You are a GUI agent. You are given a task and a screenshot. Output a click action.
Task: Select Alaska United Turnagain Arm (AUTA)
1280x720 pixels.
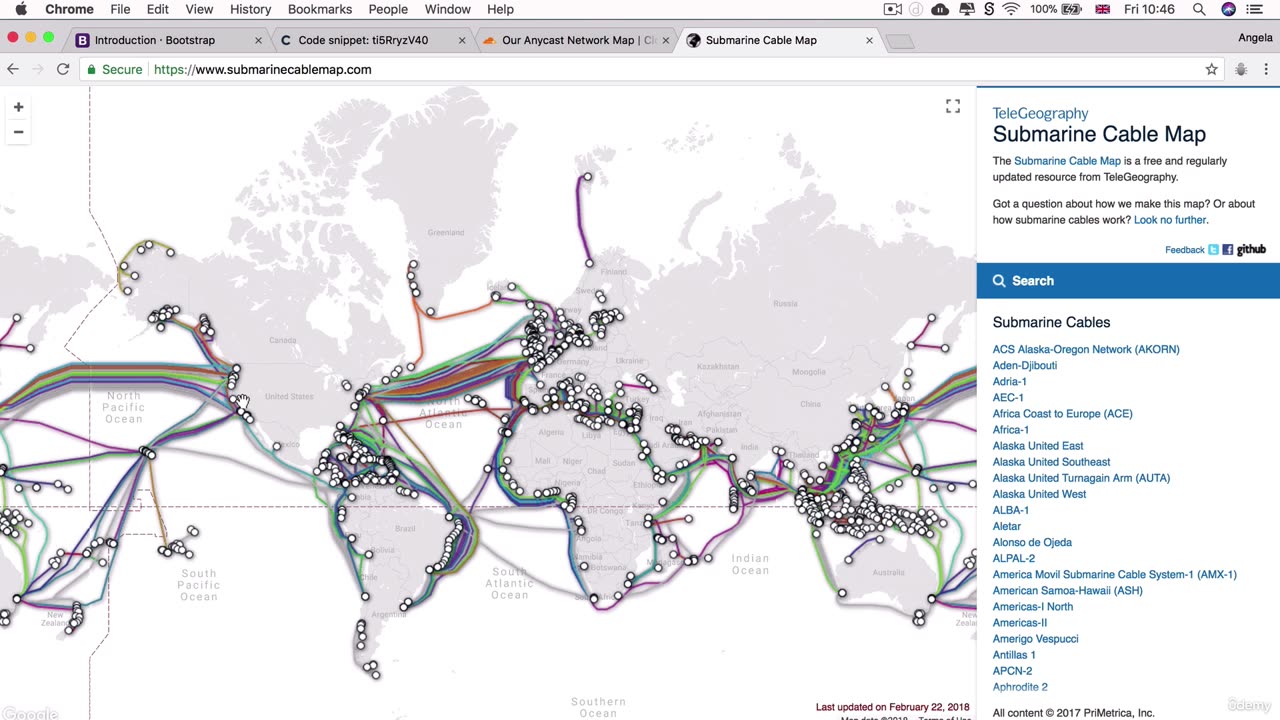click(1081, 478)
